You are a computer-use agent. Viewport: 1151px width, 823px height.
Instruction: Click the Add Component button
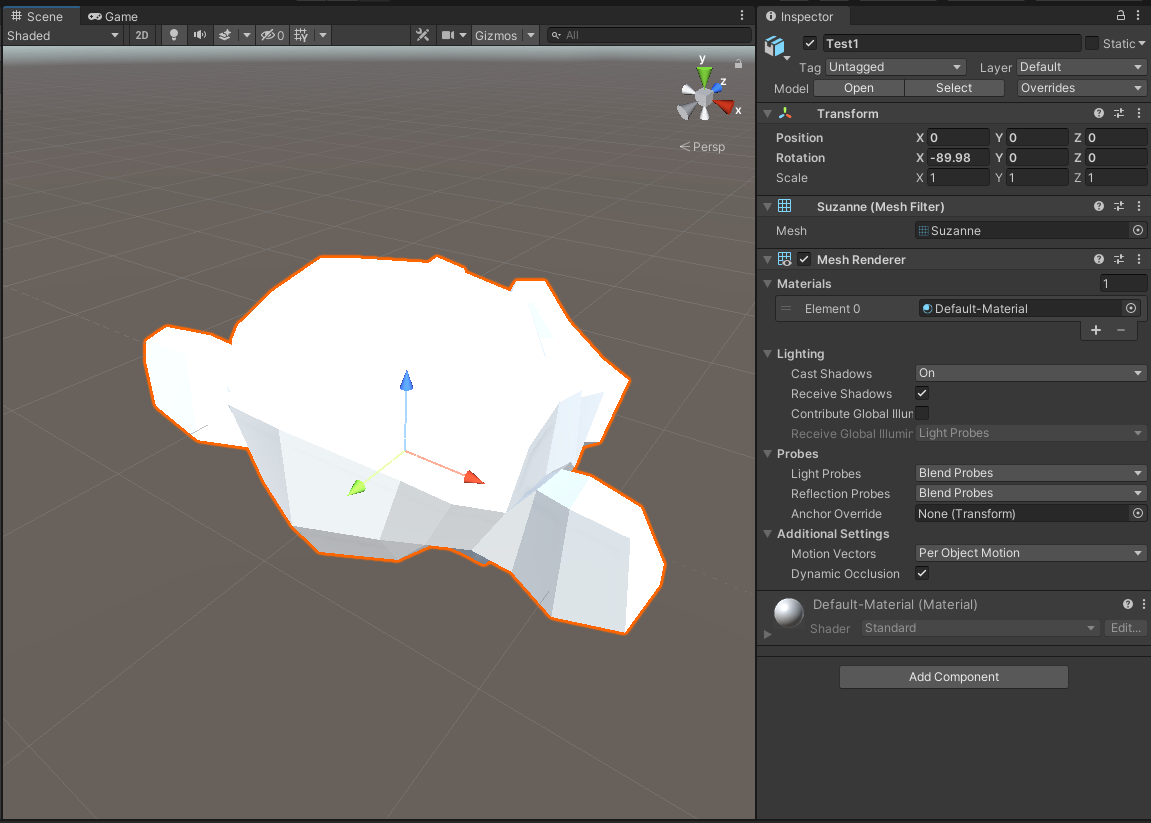pyautogui.click(x=953, y=677)
